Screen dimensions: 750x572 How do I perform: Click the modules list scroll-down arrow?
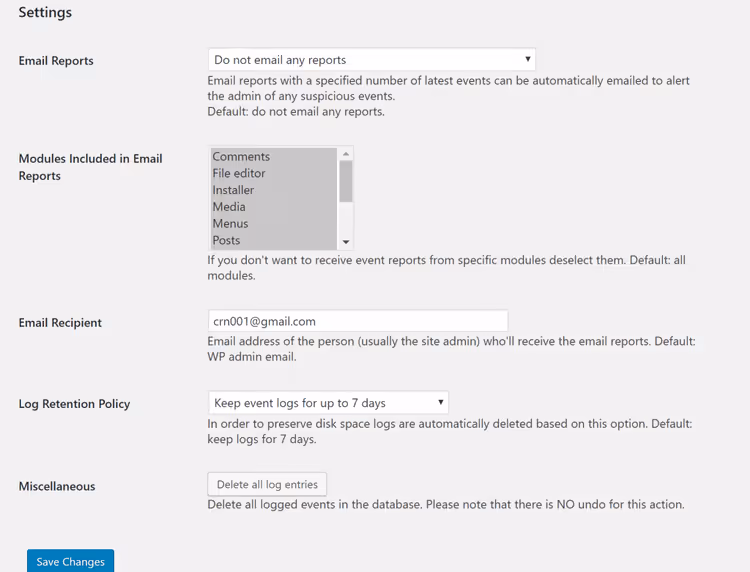[x=346, y=242]
